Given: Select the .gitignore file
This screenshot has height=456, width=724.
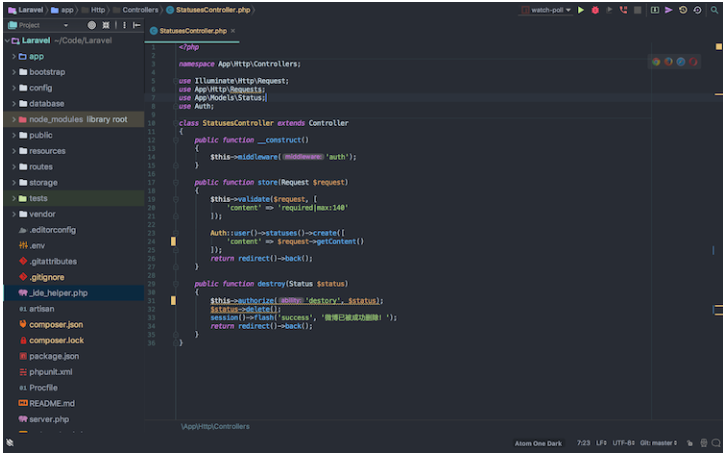Looking at the screenshot, I should (x=74, y=277).
